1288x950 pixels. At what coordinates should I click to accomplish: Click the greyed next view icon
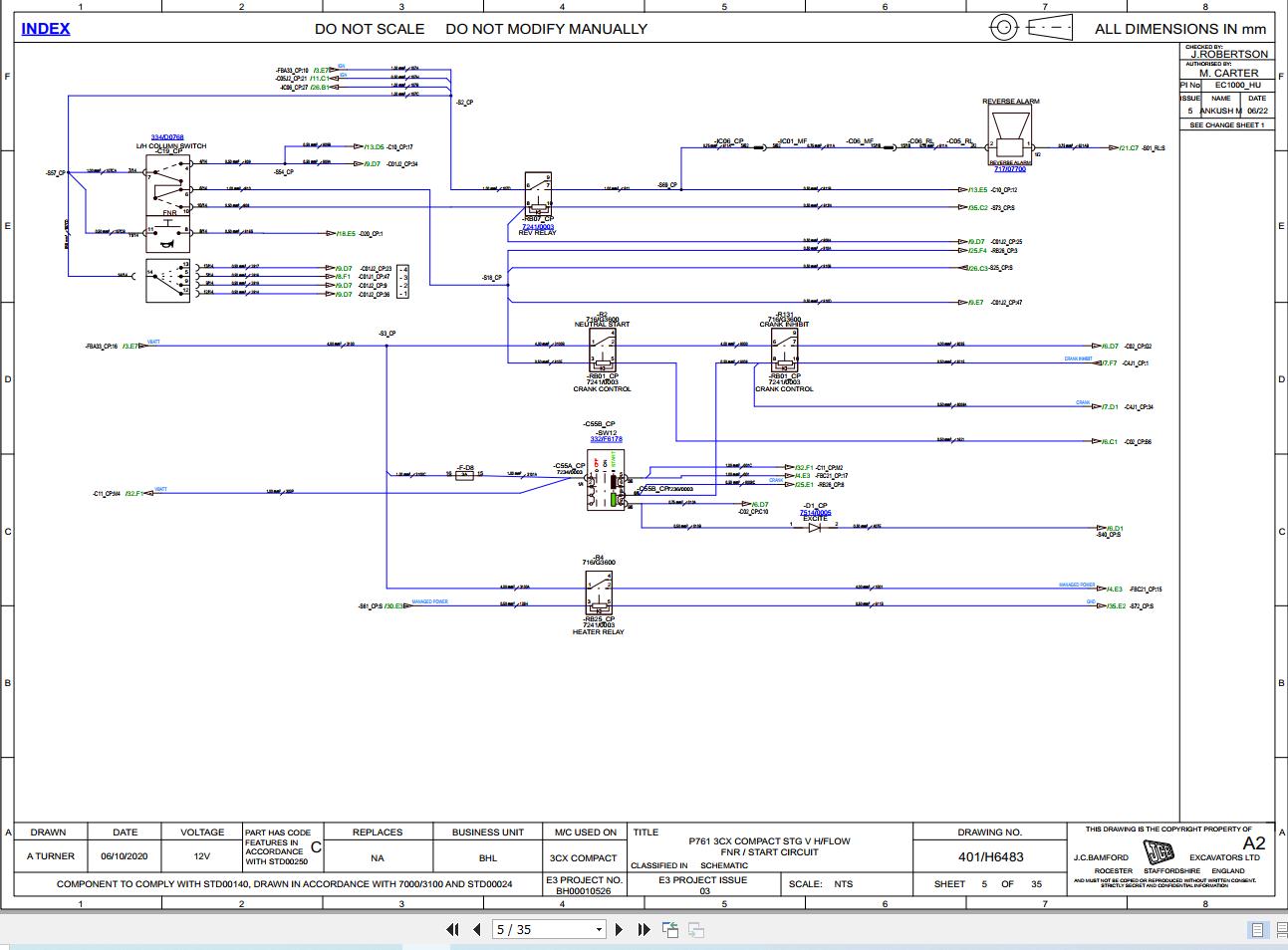point(696,929)
